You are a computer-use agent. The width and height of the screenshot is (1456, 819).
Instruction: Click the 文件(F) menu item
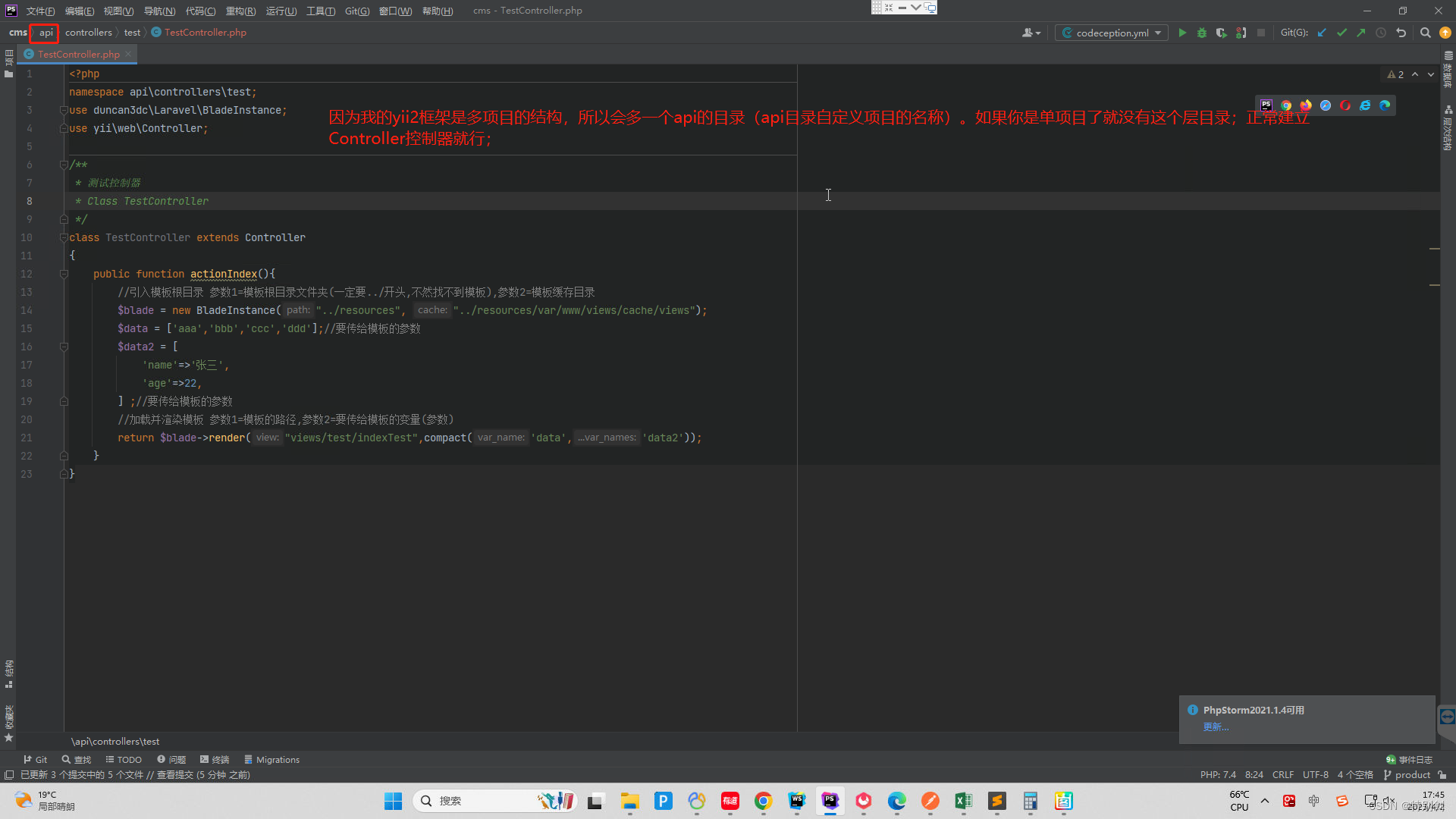tap(37, 10)
